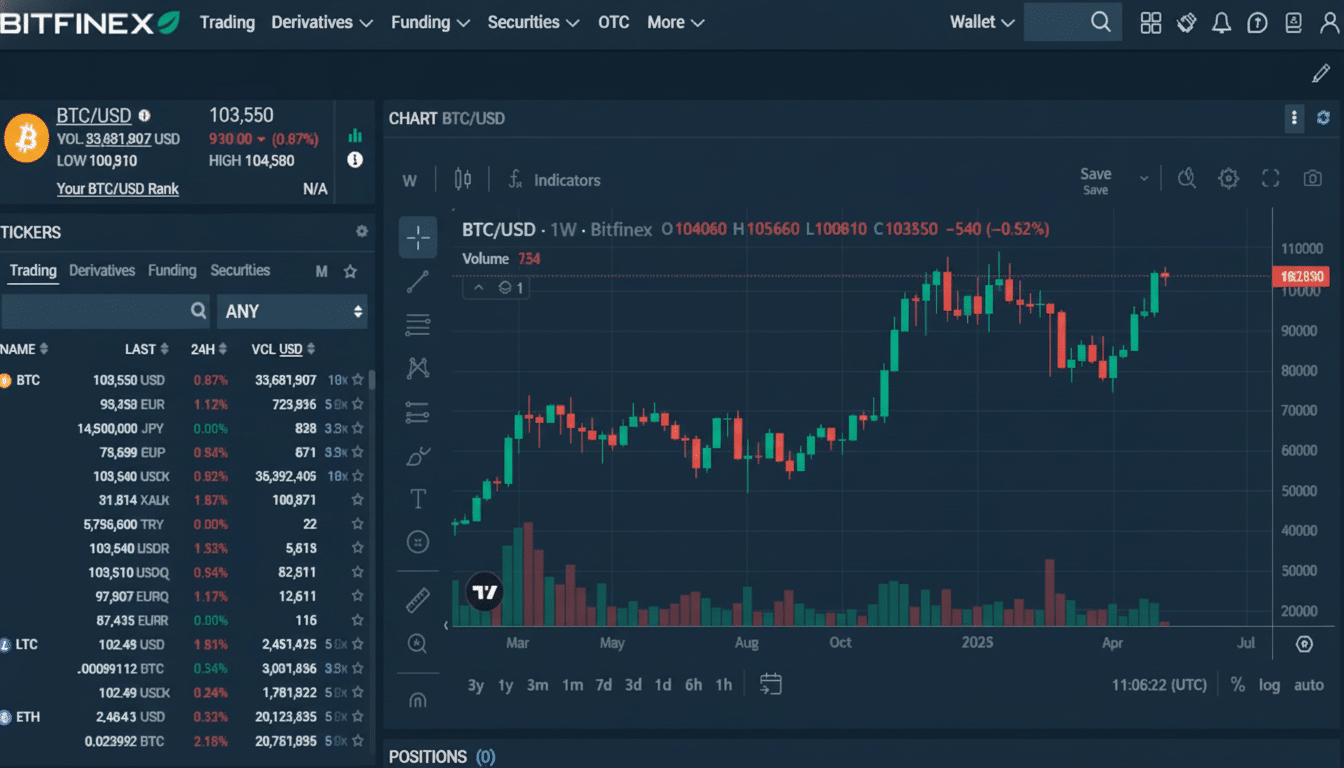Select the Securities tab in tickers
Viewport: 1344px width, 768px height.
point(240,270)
